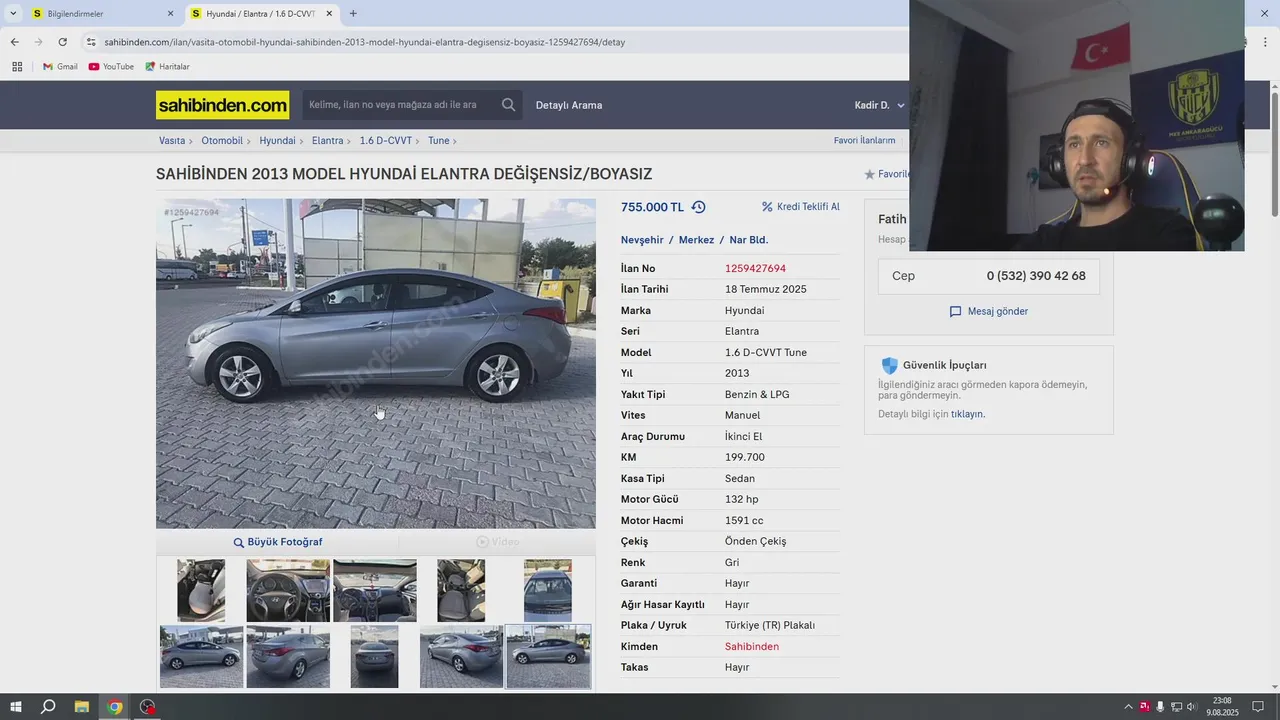The height and width of the screenshot is (720, 1280).
Task: Open Chrome apps grid icon
Action: click(17, 67)
